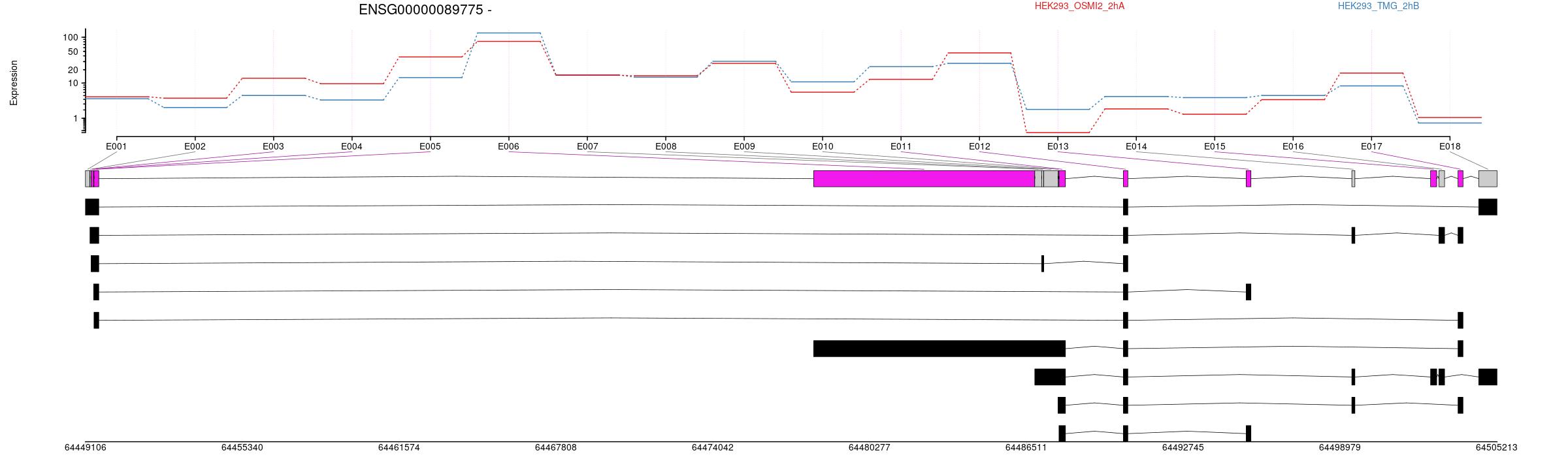Click the exon label E015
Image resolution: width=1568 pixels, height=457 pixels.
click(1215, 146)
